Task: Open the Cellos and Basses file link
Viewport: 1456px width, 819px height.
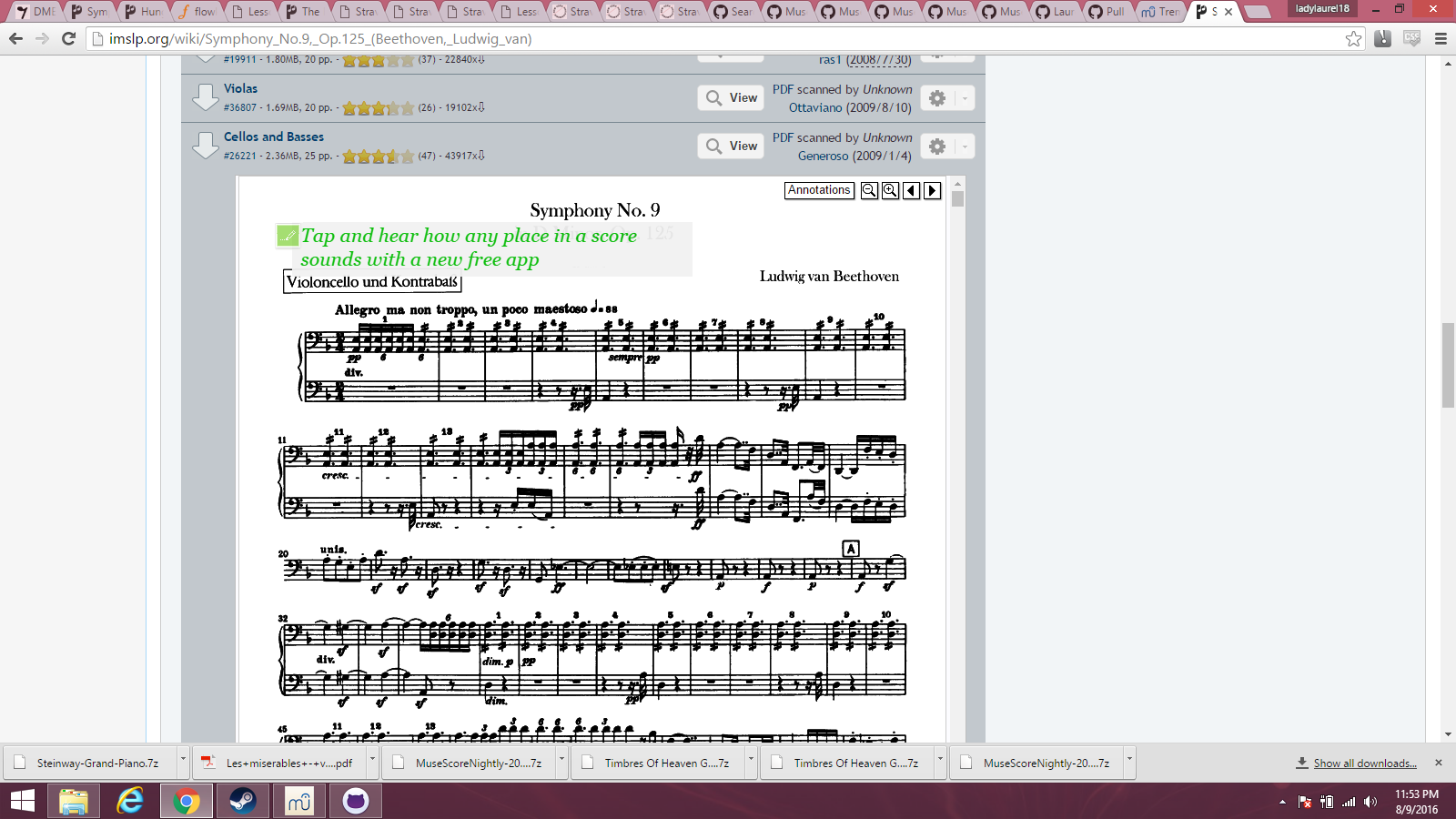Action: 274,136
